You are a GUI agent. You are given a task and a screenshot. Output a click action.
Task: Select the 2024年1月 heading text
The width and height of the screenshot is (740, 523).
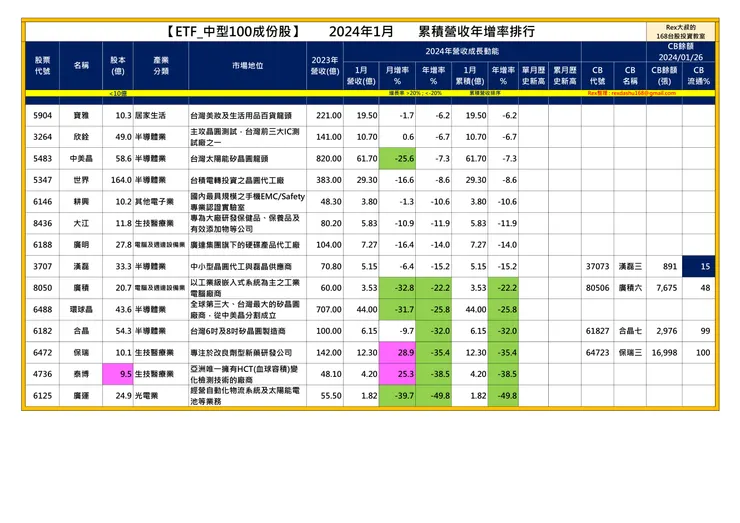[x=361, y=32]
